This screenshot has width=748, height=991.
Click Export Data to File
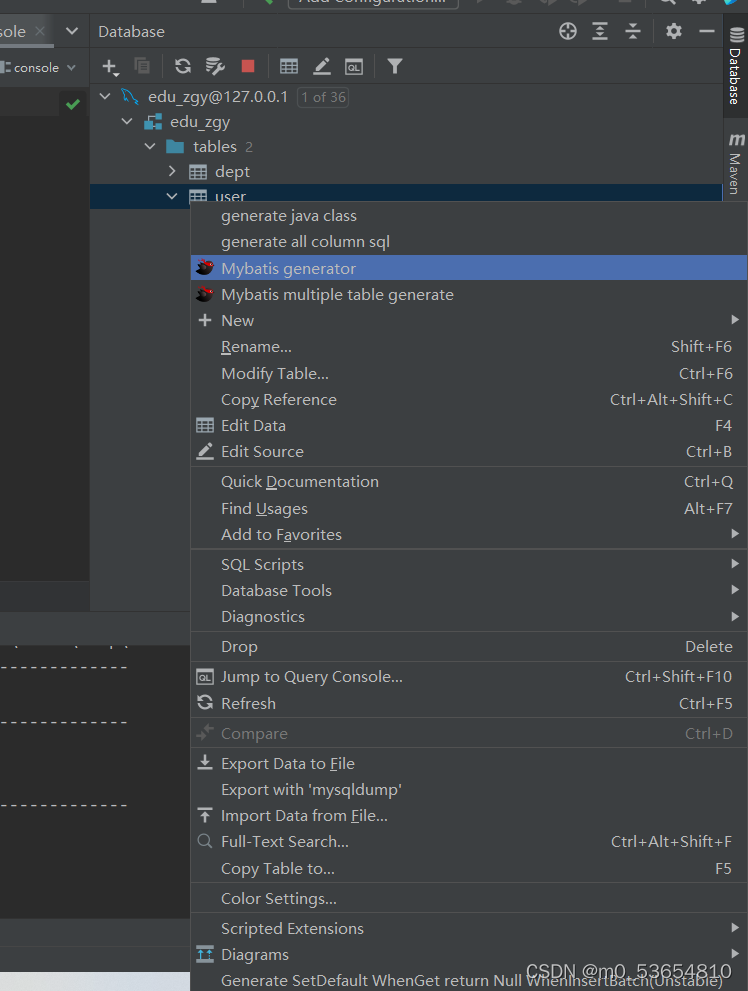pos(469,763)
